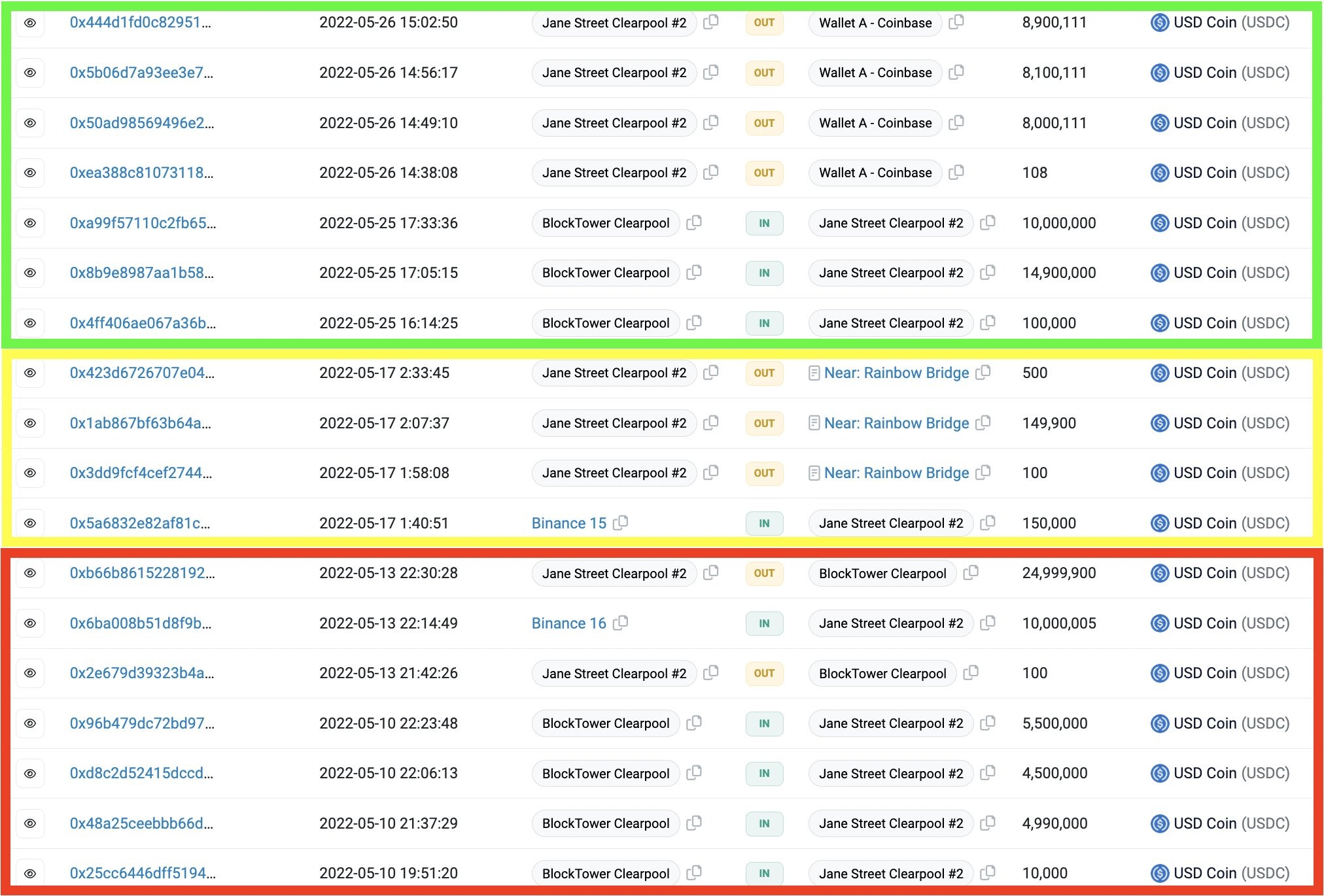Click USDC token icon in 8,900,111 row
Viewport: 1324px width, 896px height.
pos(1160,23)
